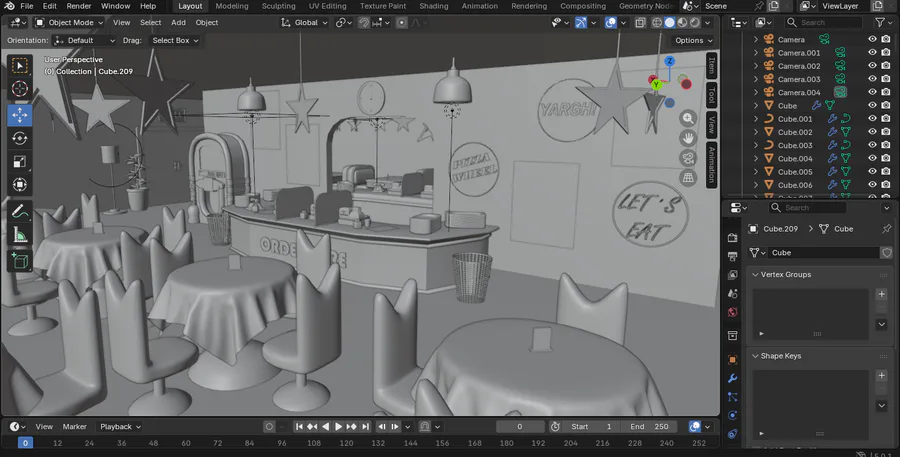Screen dimensions: 900x457
Task: Select the Rotate tool
Action: [20, 138]
